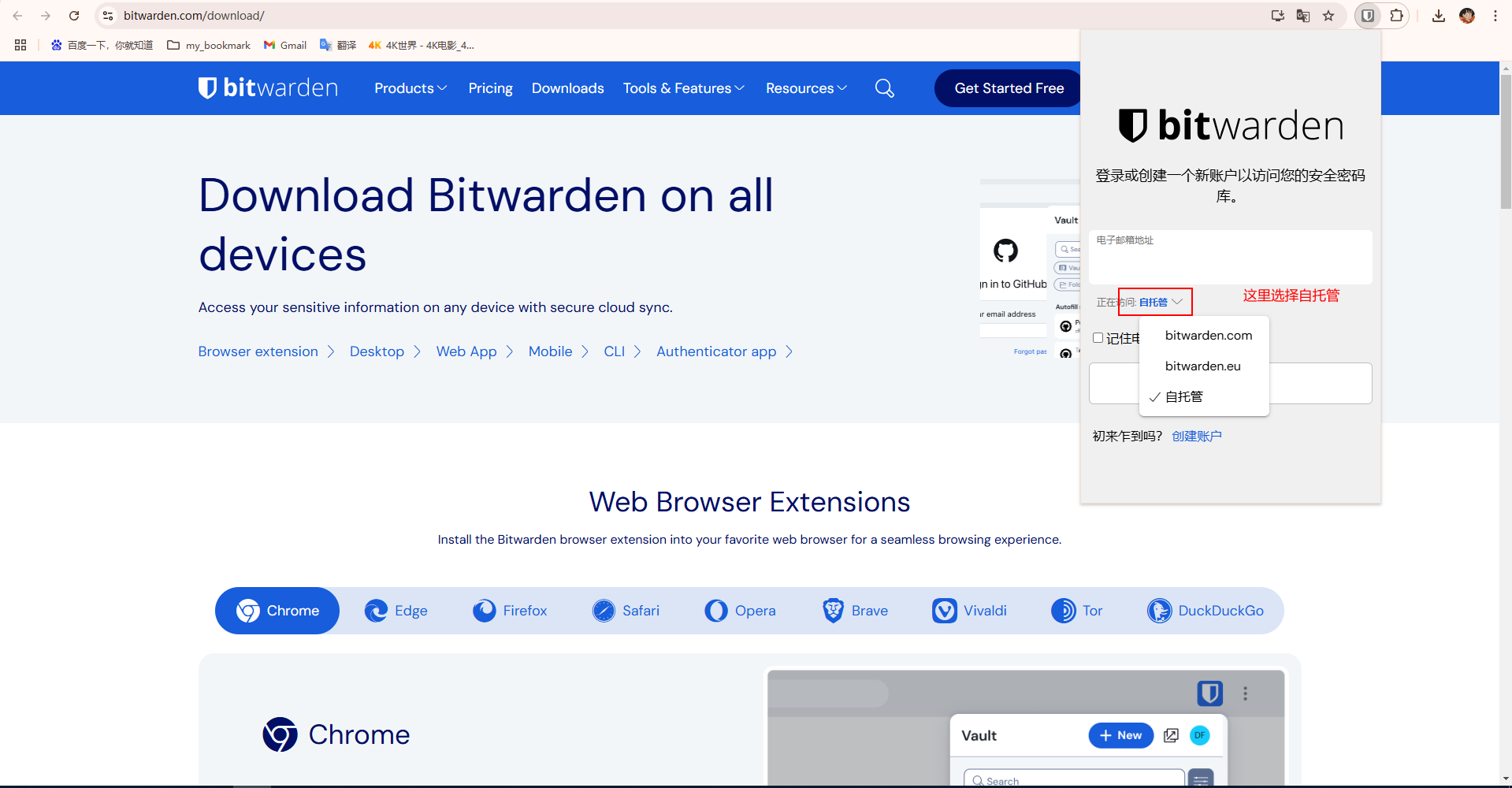
Task: Reload the page with the refresh icon
Action: 74,16
